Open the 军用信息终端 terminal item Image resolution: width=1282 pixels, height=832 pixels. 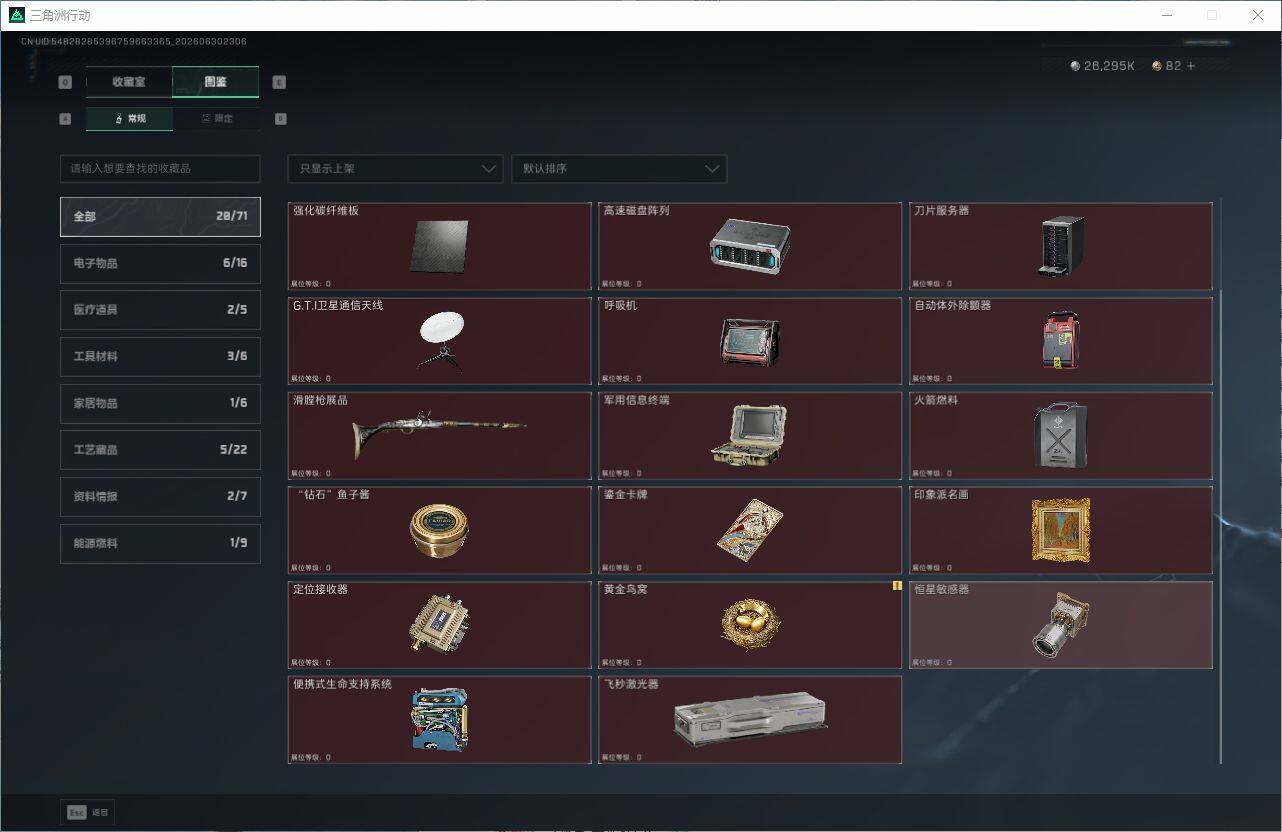[750, 436]
